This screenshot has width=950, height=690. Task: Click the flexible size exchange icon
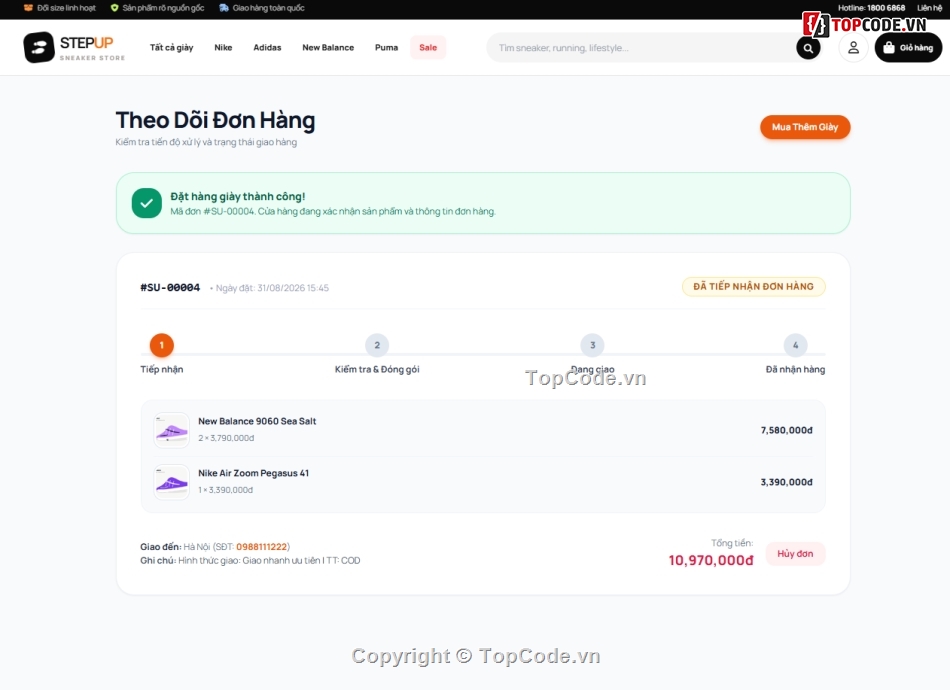[28, 8]
